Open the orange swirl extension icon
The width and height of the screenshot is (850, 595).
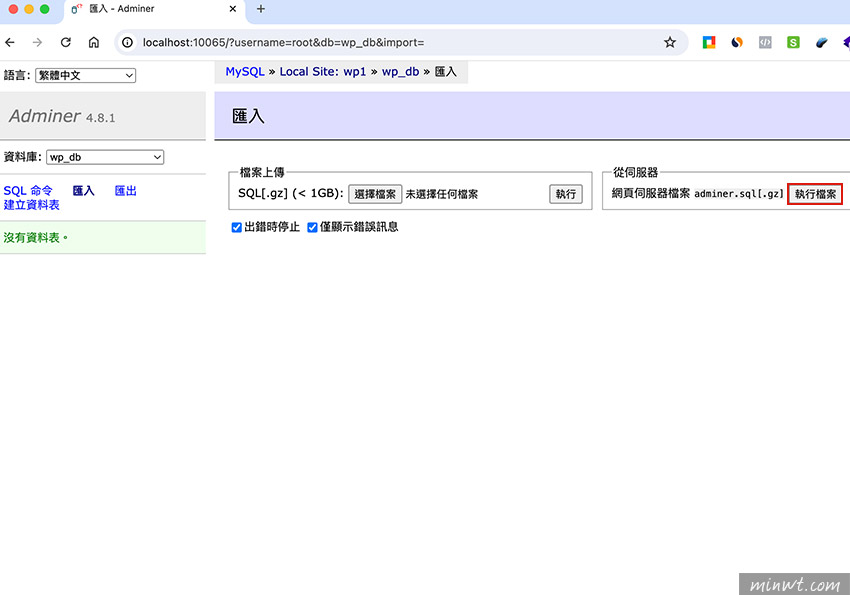737,42
